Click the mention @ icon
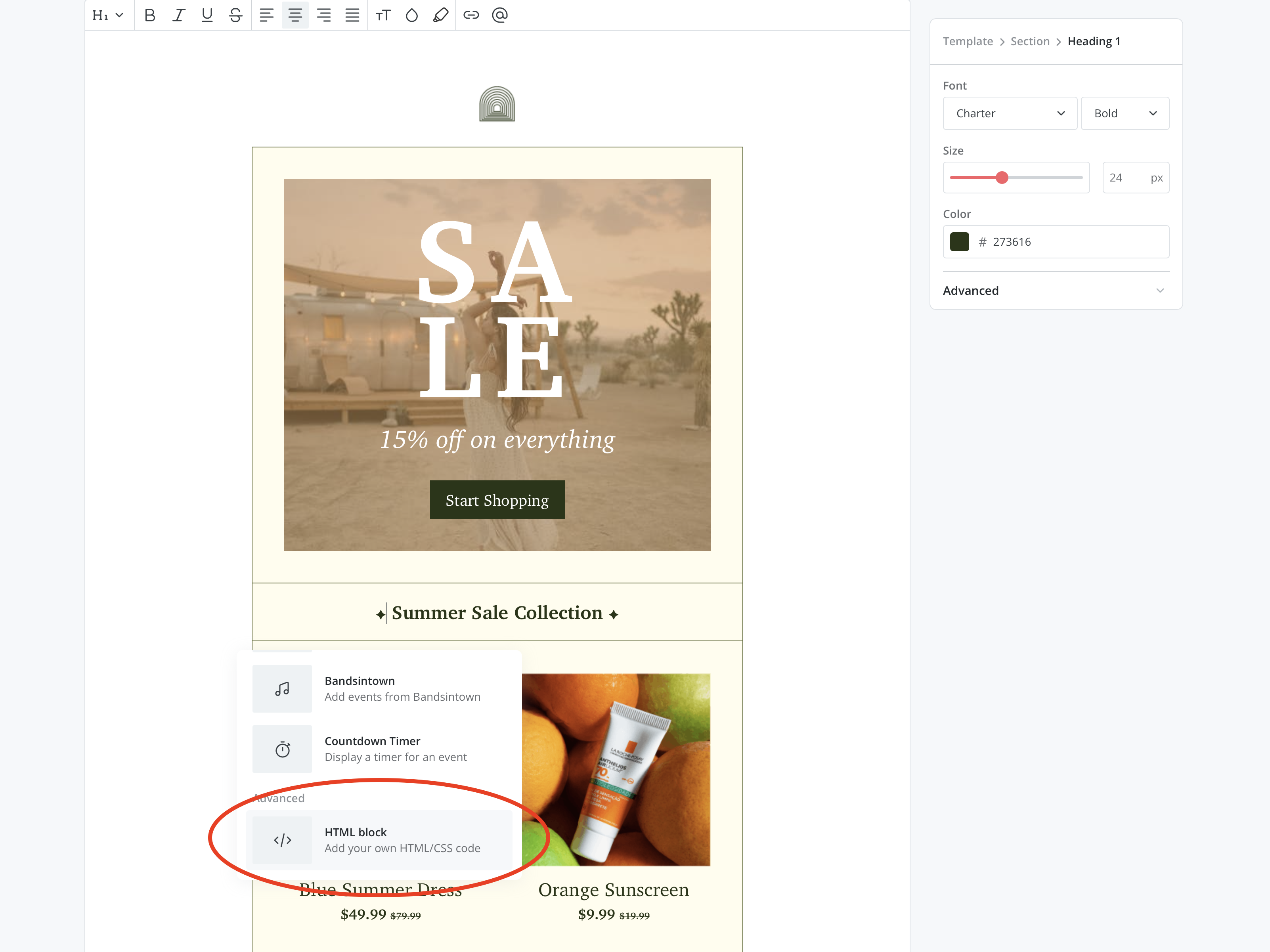Image resolution: width=1270 pixels, height=952 pixels. [499, 15]
